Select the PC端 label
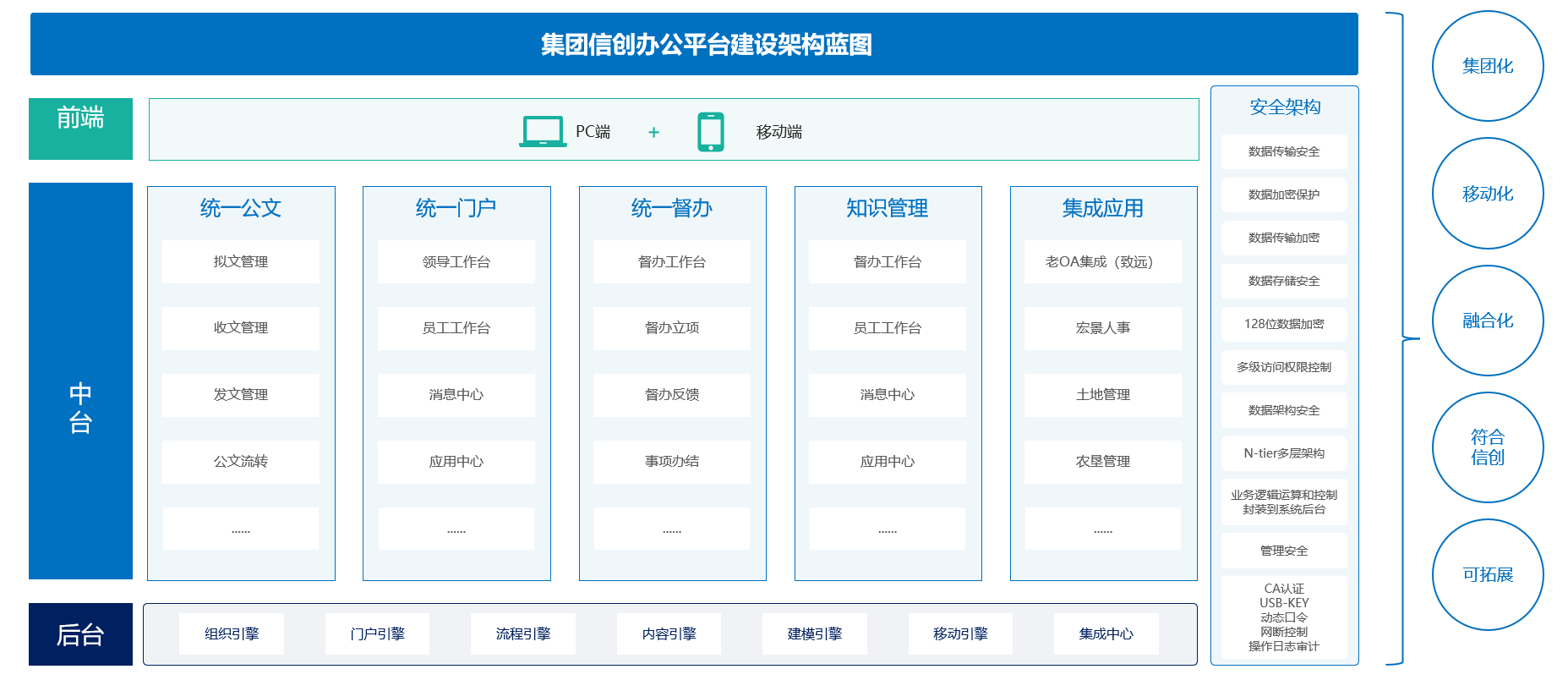Image resolution: width=1568 pixels, height=680 pixels. coord(593,132)
